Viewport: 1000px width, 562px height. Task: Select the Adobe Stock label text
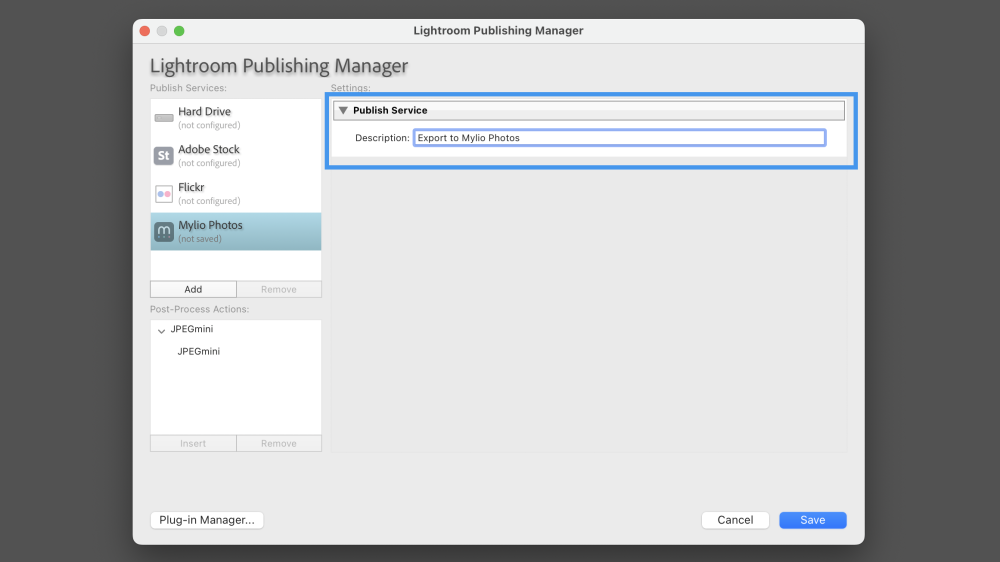[209, 149]
